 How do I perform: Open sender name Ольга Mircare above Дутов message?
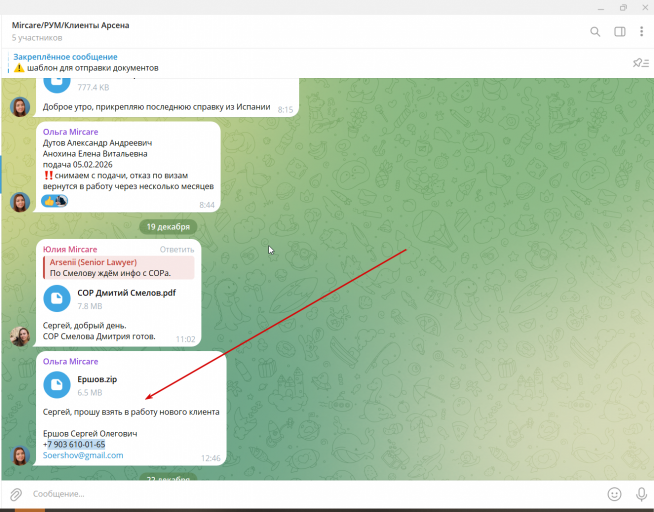[x=70, y=132]
